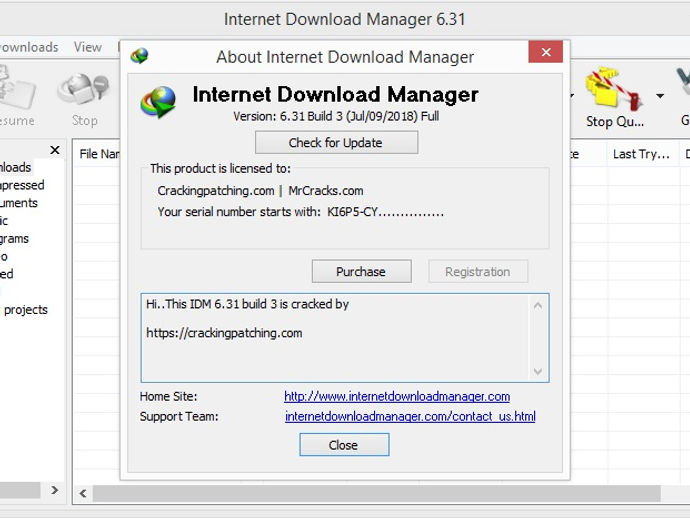The height and width of the screenshot is (518, 690).
Task: Expand the Stop Queue dropdown arrow
Action: click(x=660, y=96)
